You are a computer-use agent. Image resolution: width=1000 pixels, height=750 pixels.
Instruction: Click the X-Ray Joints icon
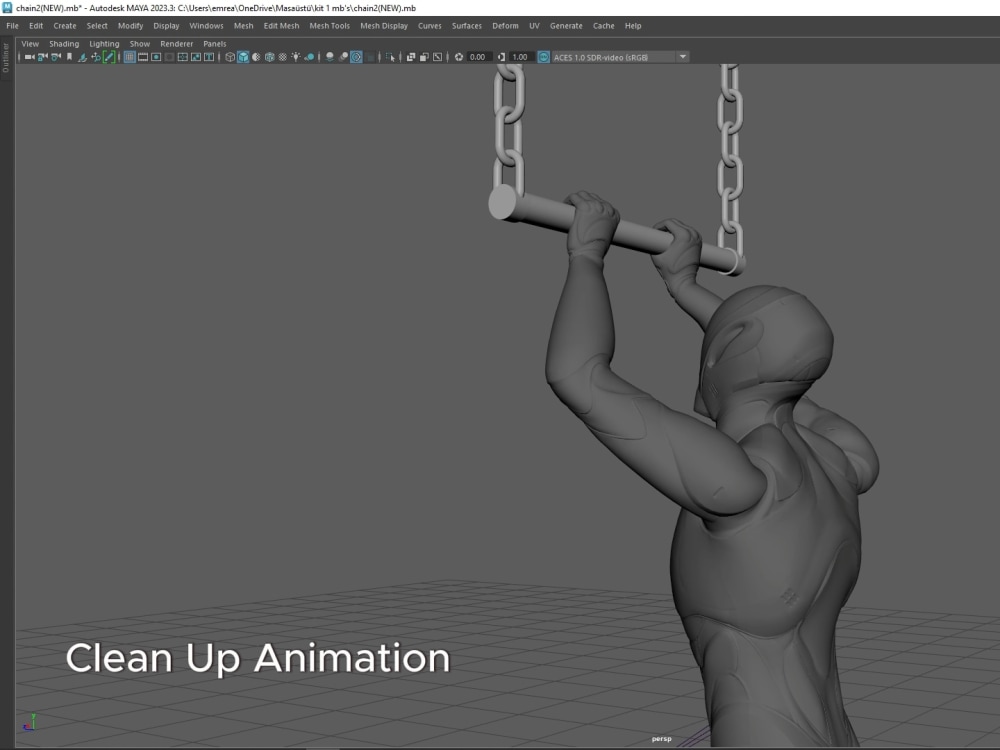pyautogui.click(x=438, y=57)
